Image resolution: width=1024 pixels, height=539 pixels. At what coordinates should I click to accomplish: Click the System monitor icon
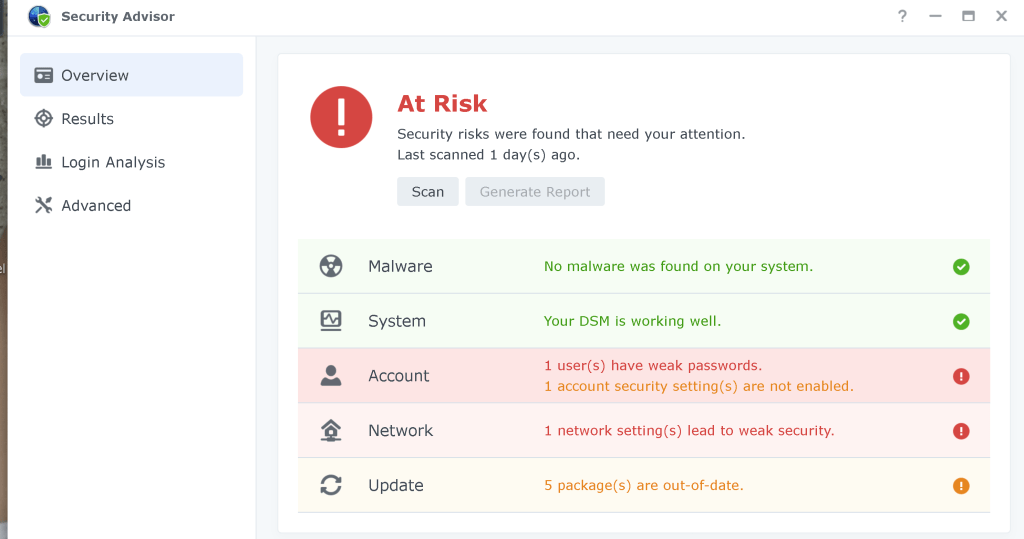point(331,321)
